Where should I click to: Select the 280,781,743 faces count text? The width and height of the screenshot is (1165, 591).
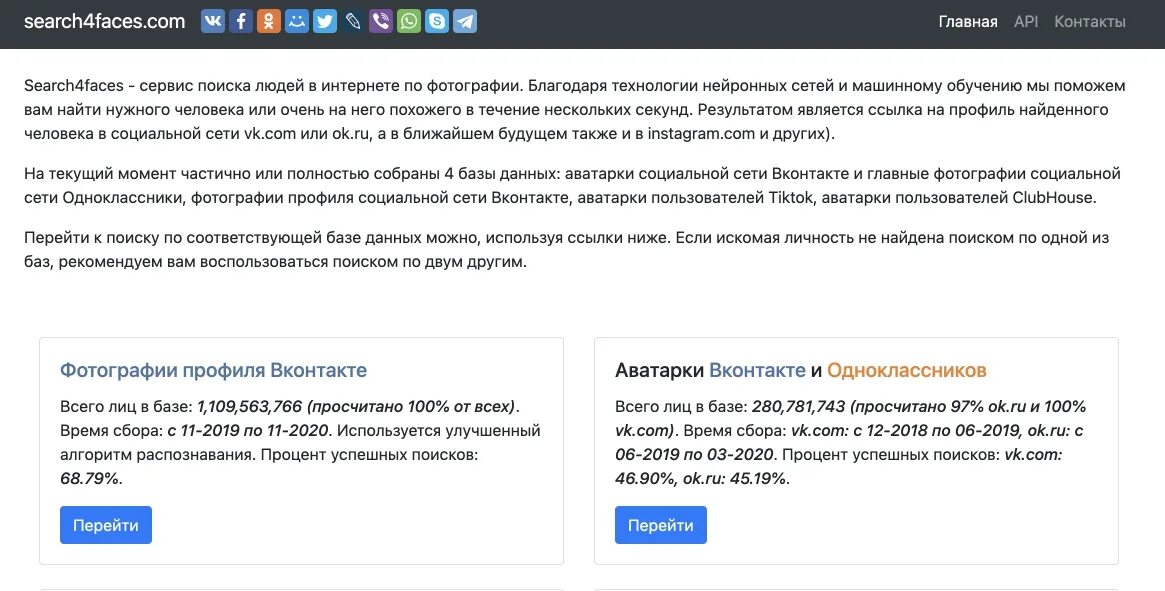[x=799, y=407]
